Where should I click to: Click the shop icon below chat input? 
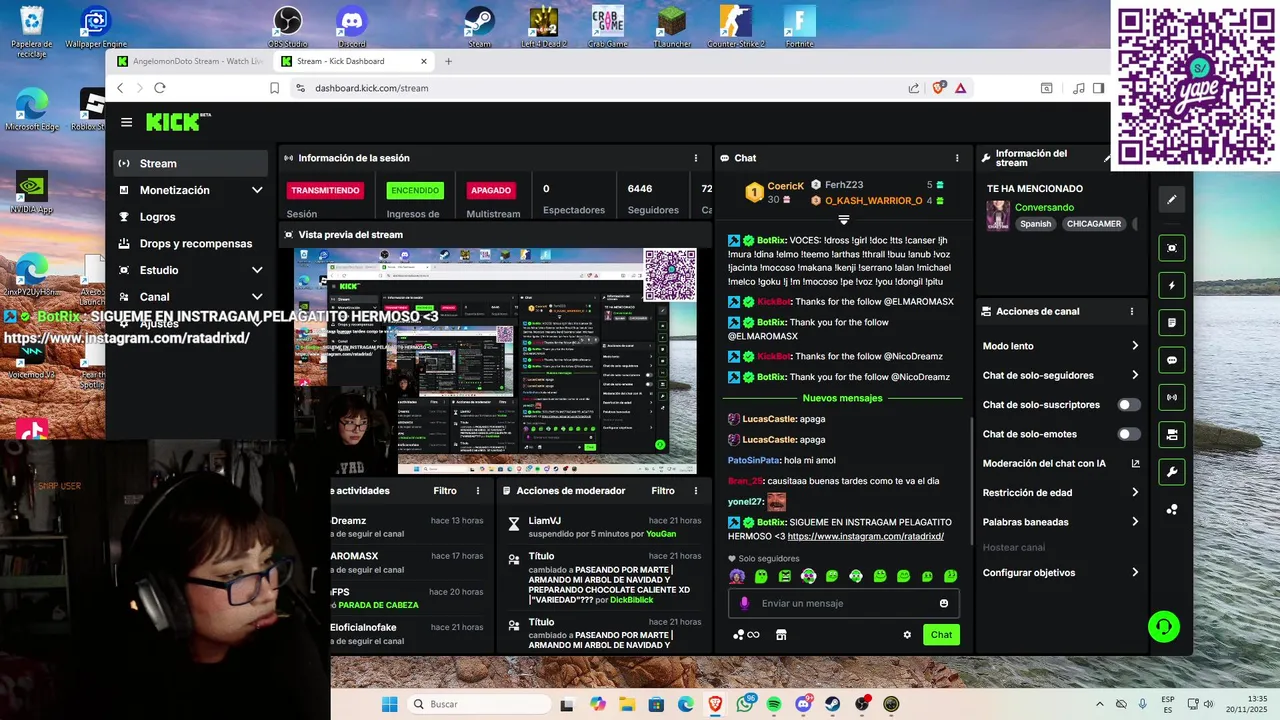781,635
